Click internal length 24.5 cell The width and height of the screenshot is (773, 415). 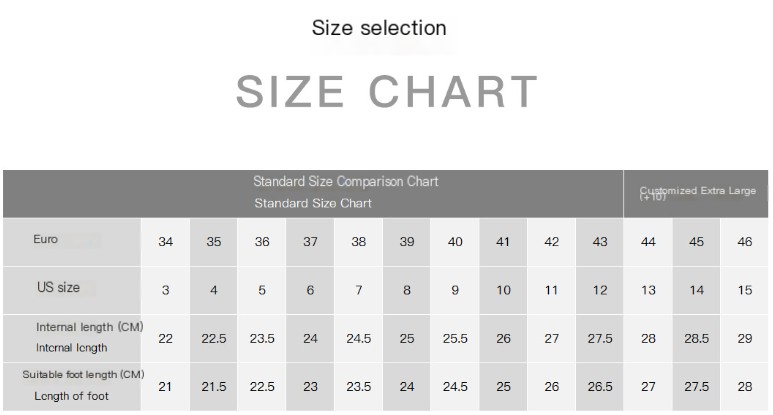(359, 339)
